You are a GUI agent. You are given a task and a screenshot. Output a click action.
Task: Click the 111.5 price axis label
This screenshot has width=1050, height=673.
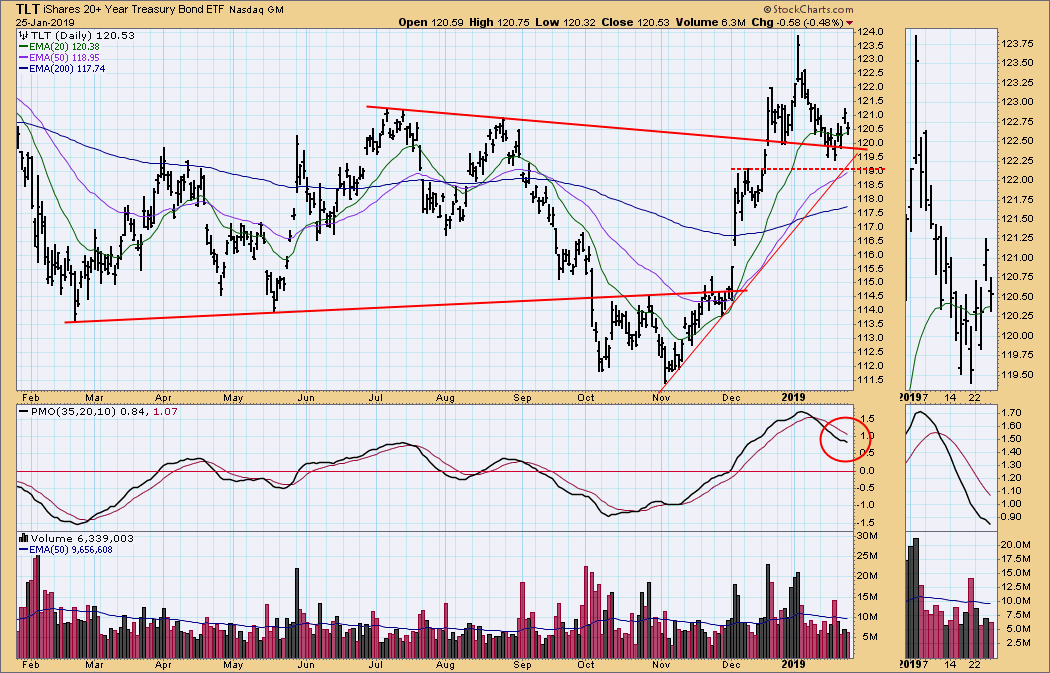(x=873, y=380)
